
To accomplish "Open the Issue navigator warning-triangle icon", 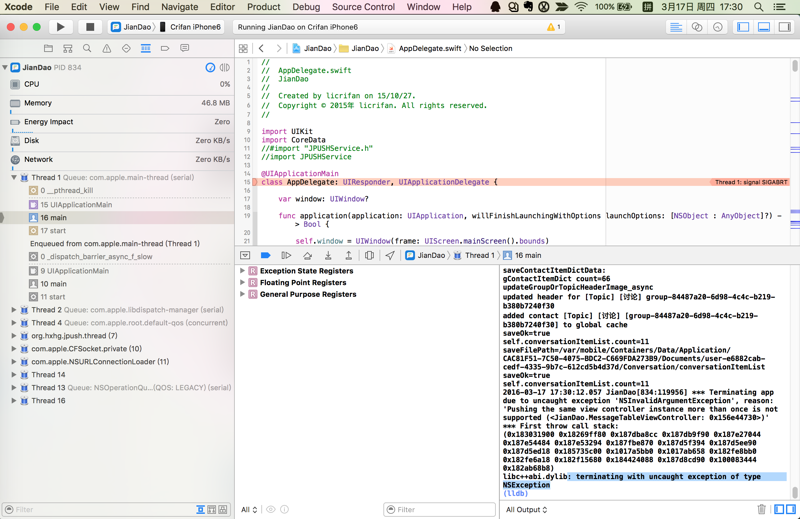I will [107, 48].
